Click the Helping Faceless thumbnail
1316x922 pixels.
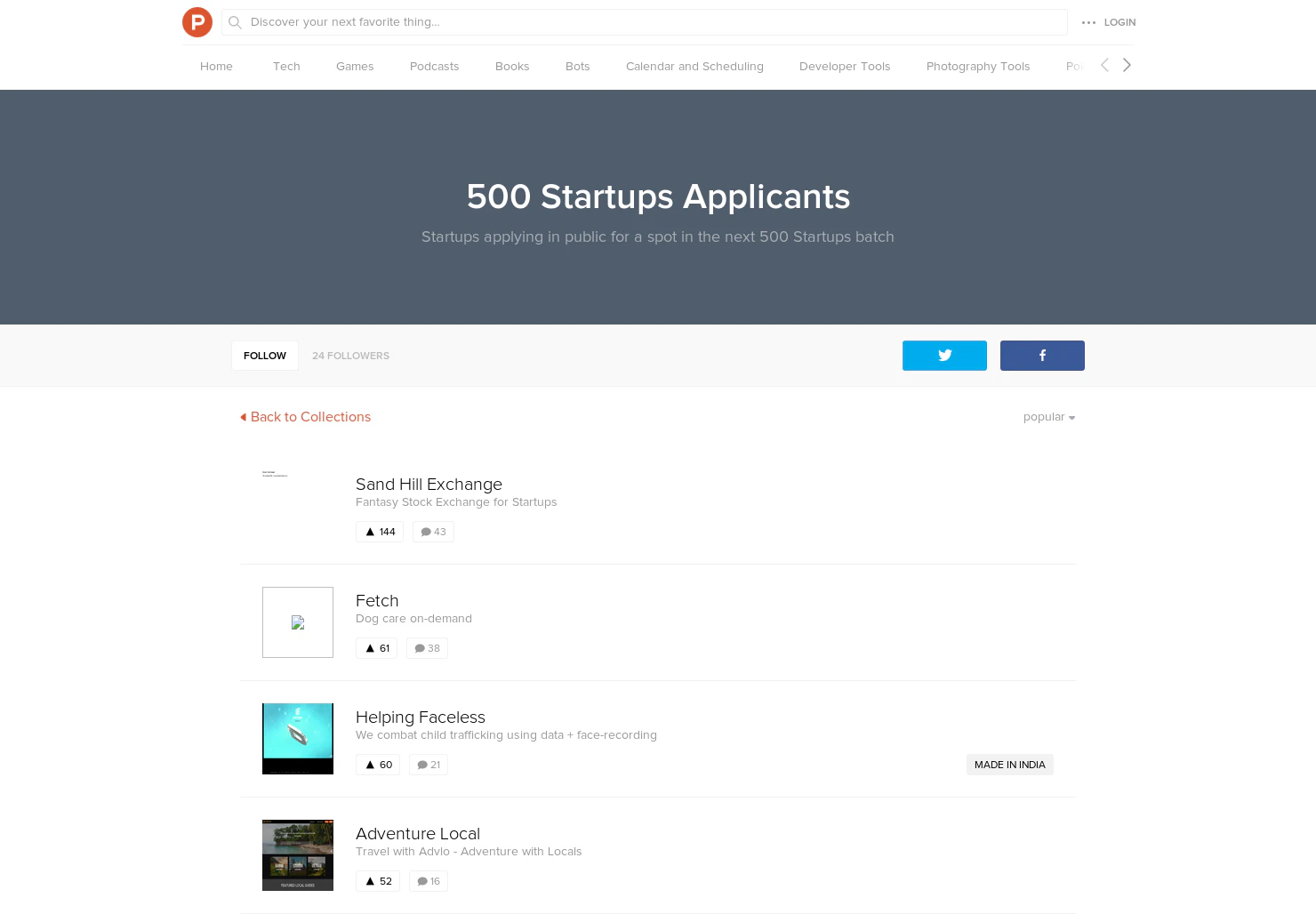[298, 739]
